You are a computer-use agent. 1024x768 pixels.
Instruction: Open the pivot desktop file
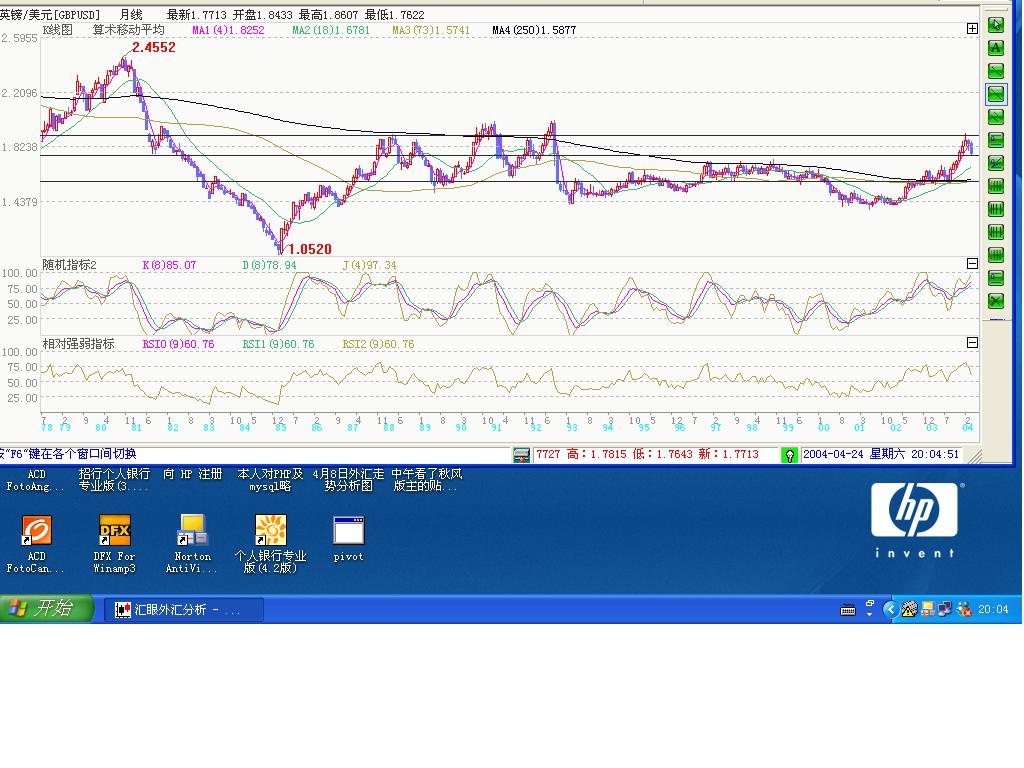(348, 539)
